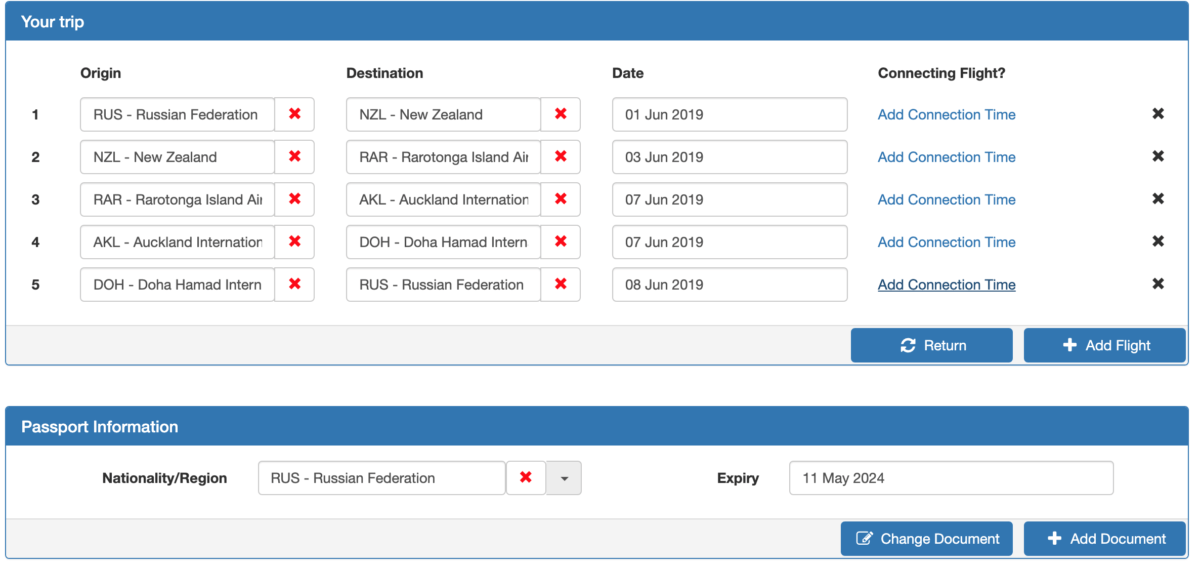The image size is (1200, 566).
Task: Click Add Connection Time for row 5
Action: coord(946,284)
